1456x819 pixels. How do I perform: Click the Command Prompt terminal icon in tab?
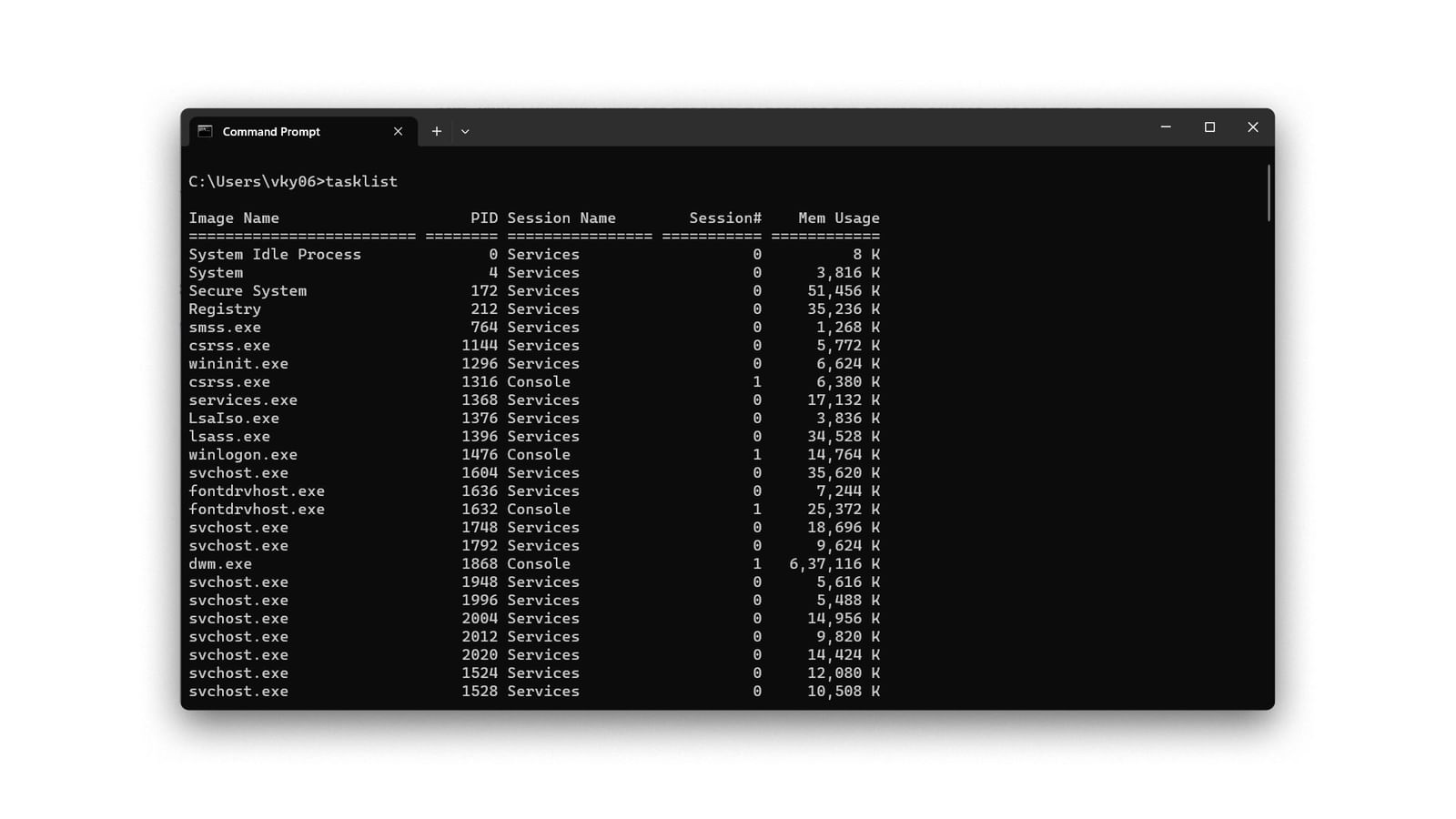click(x=206, y=131)
